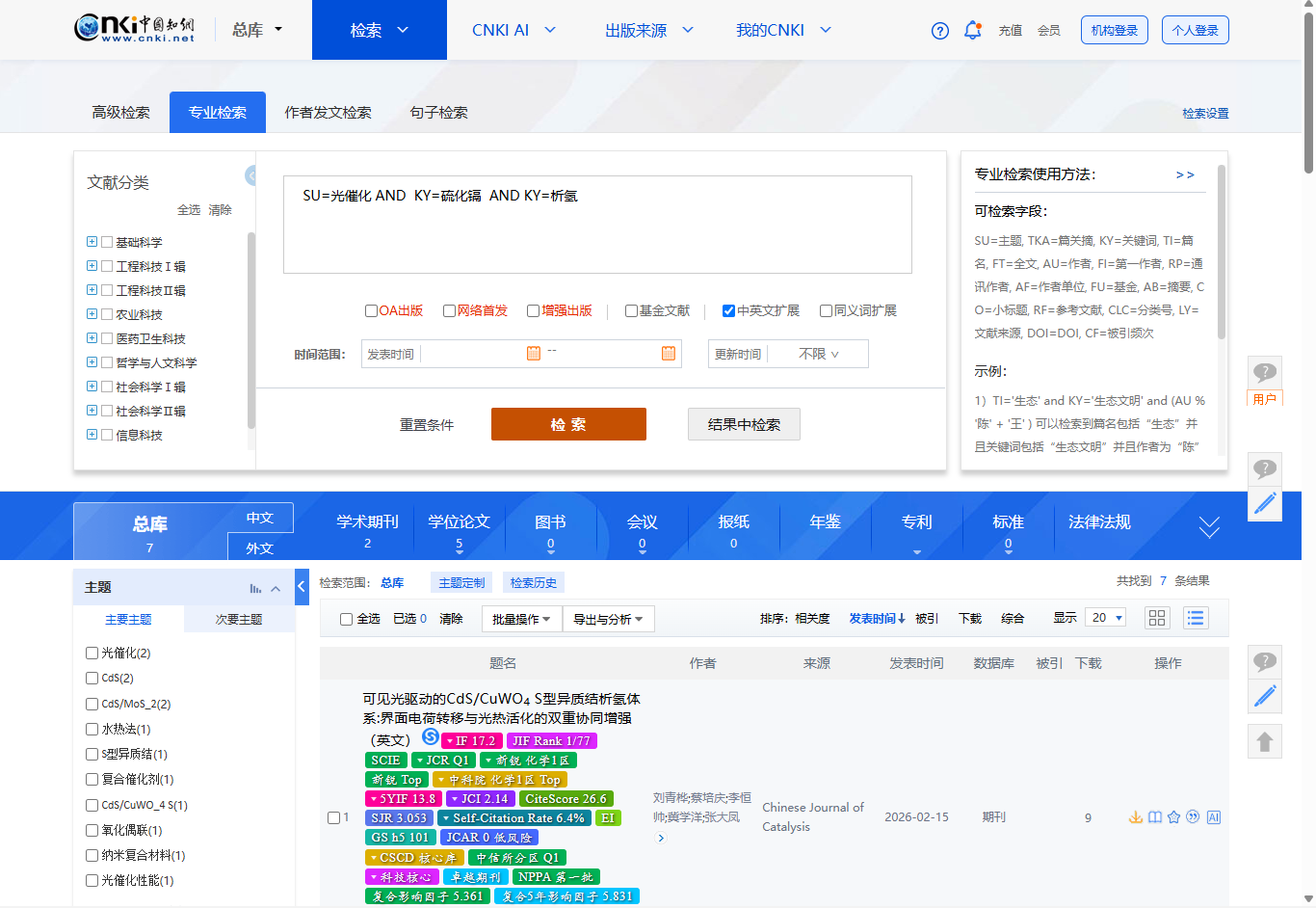Open the 出版来源 navigation menu
This screenshot has width=1316, height=908.
coord(649,30)
